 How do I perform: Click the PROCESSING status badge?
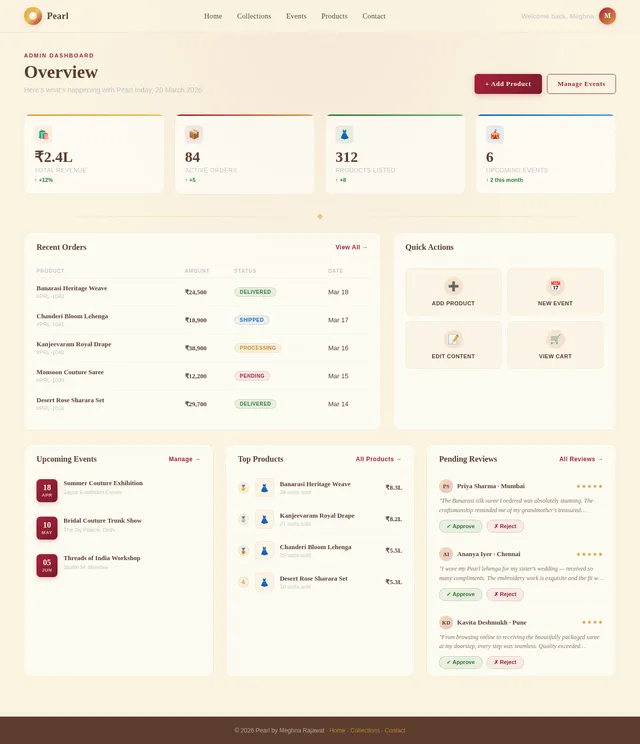click(x=258, y=348)
